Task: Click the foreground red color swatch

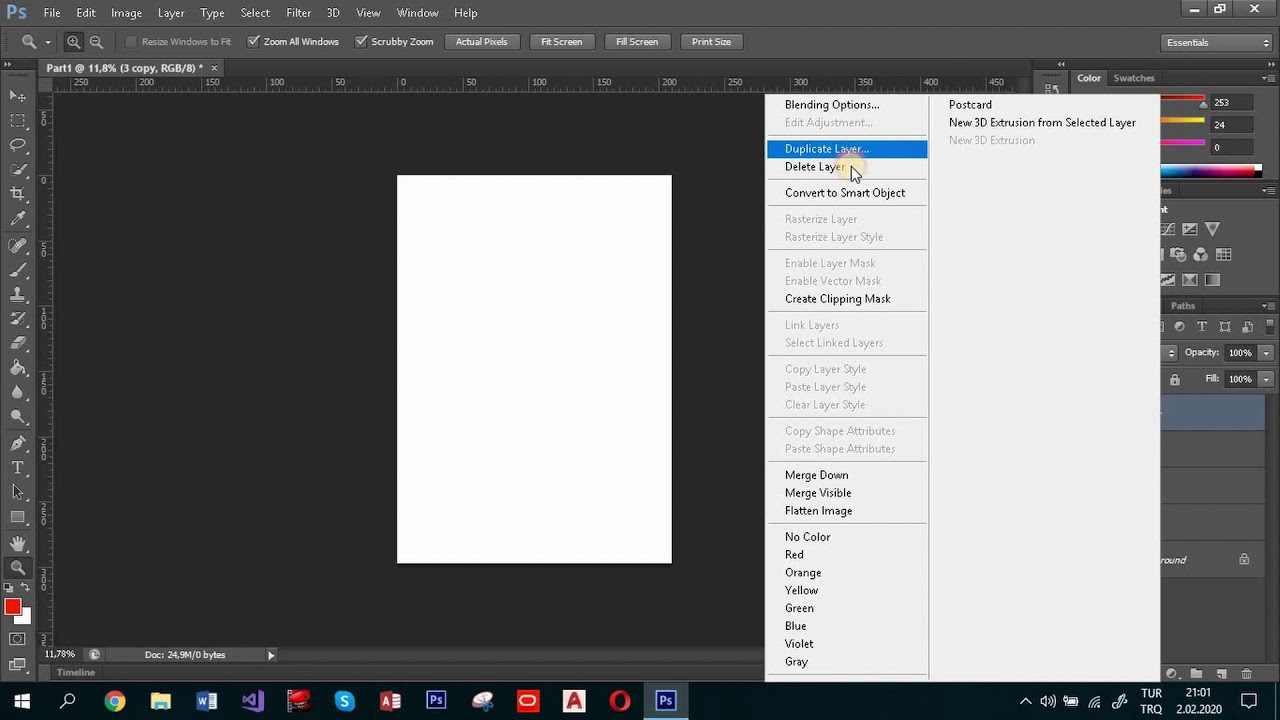Action: pyautogui.click(x=12, y=607)
